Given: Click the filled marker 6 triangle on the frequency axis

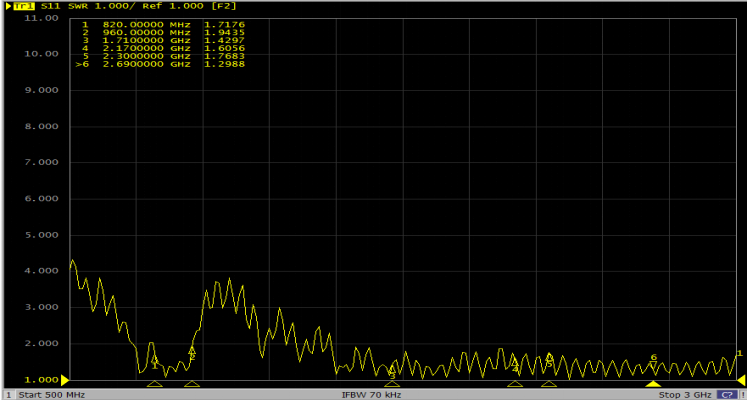Looking at the screenshot, I should point(653,383).
